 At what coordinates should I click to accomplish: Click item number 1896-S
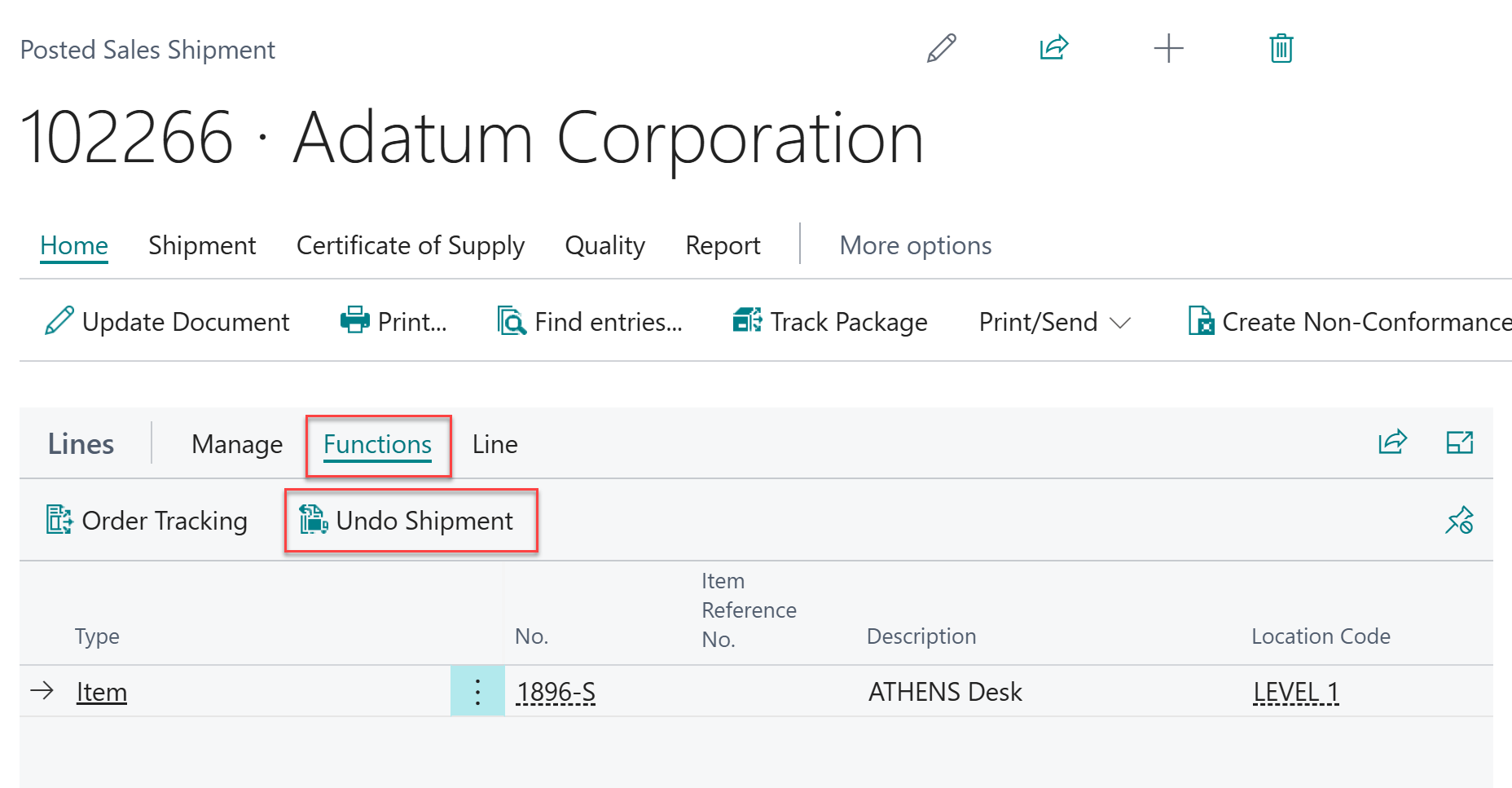click(x=556, y=691)
